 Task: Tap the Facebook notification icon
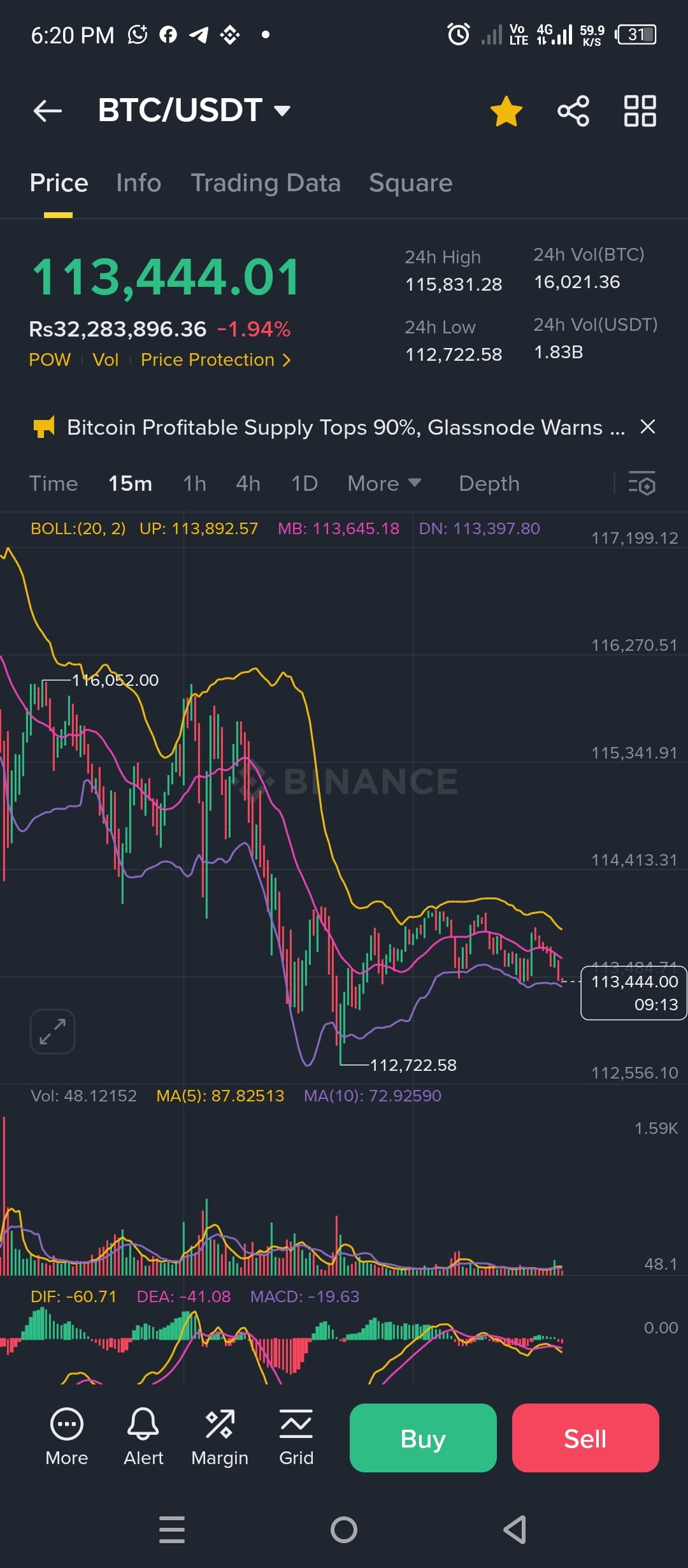click(168, 34)
